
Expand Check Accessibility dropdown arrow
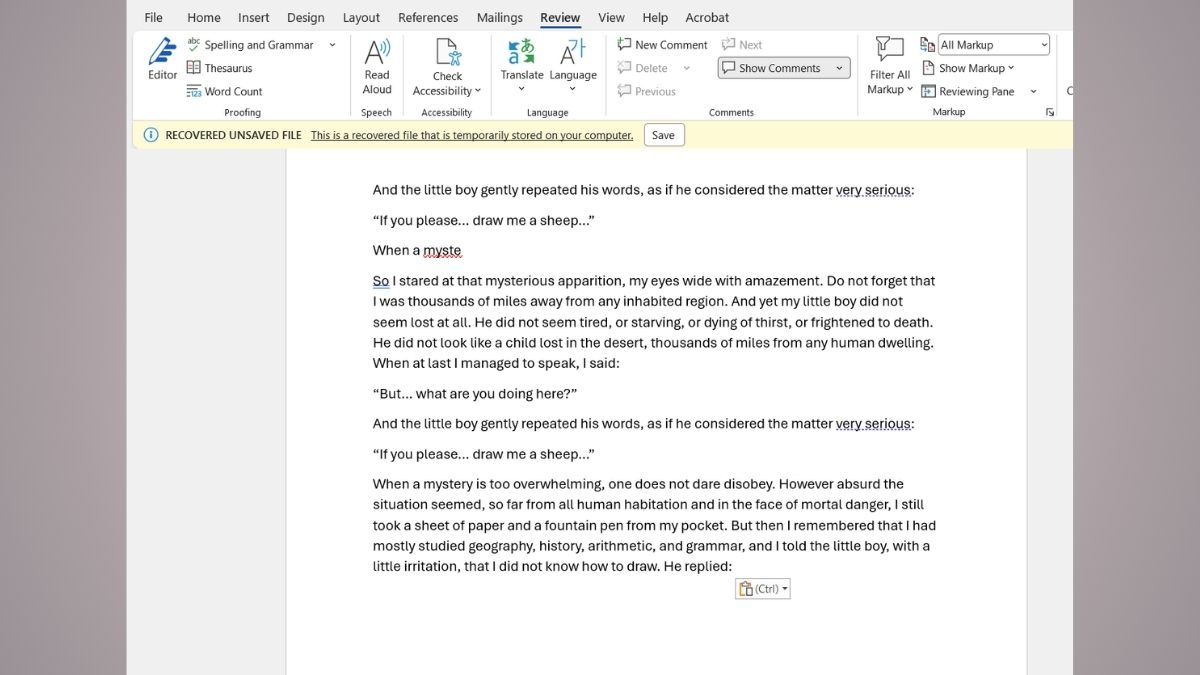(478, 91)
